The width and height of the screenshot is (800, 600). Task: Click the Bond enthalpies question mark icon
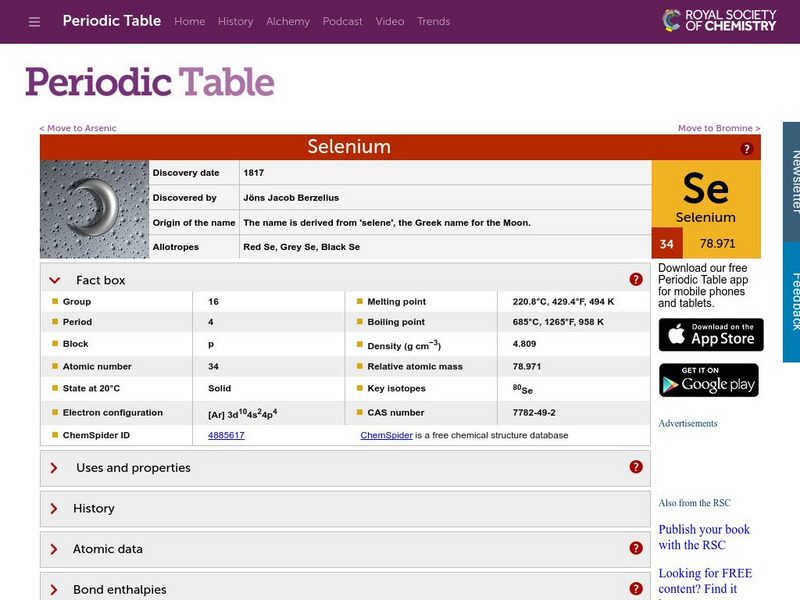[636, 588]
